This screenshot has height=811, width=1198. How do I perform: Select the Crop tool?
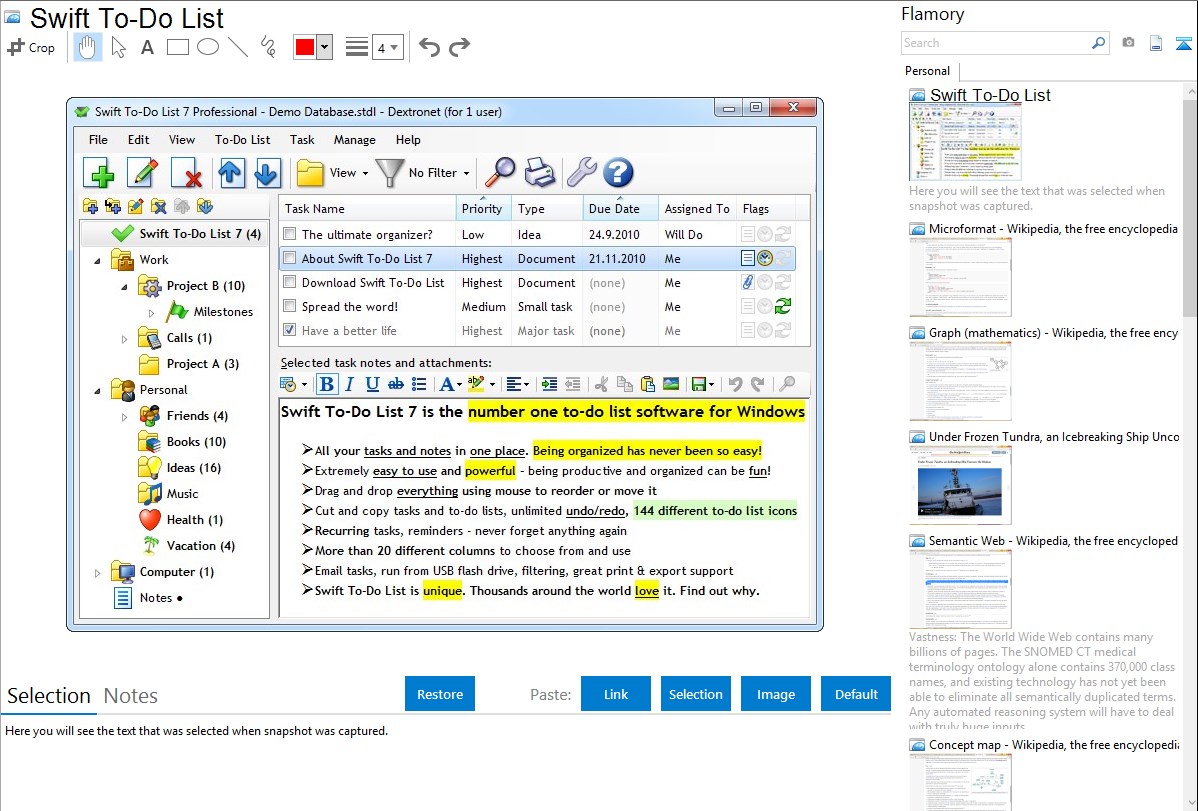31,47
